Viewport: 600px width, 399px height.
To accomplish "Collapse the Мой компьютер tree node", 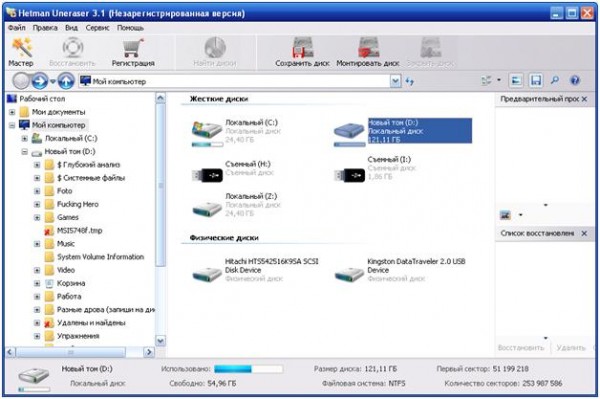I will pyautogui.click(x=12, y=125).
